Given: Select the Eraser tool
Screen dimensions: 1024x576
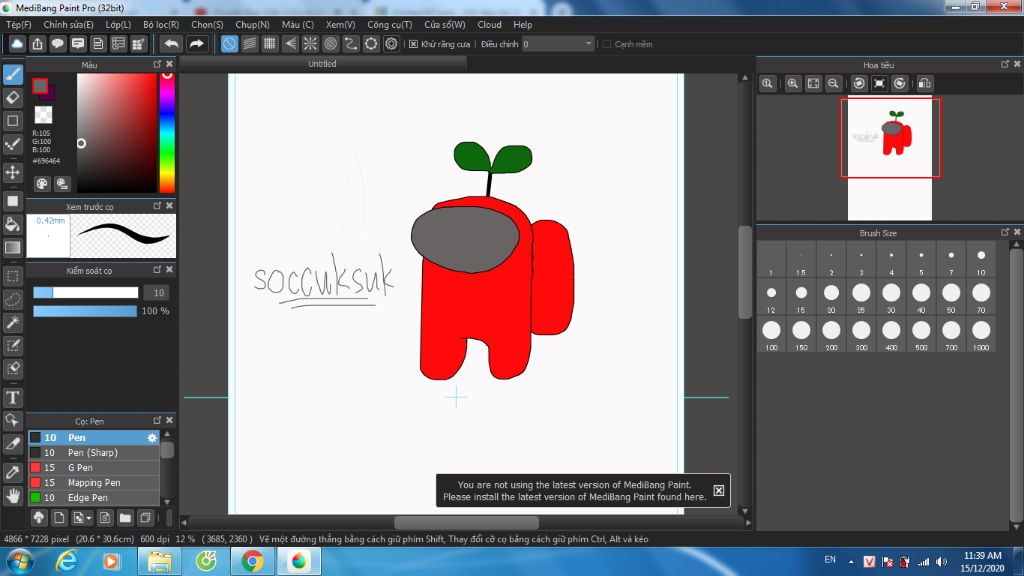Looking at the screenshot, I should tap(13, 98).
